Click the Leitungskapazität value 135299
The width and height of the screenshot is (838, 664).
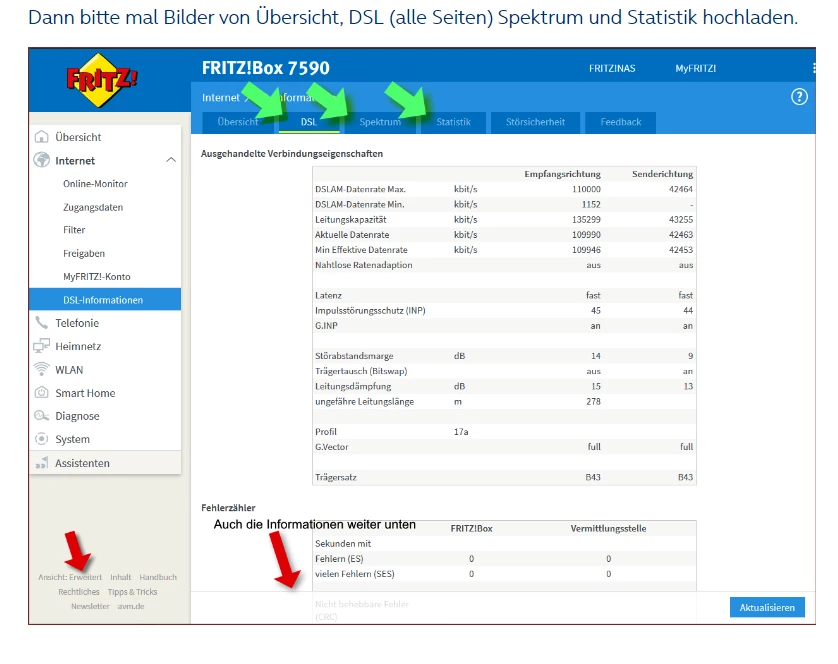coord(586,219)
